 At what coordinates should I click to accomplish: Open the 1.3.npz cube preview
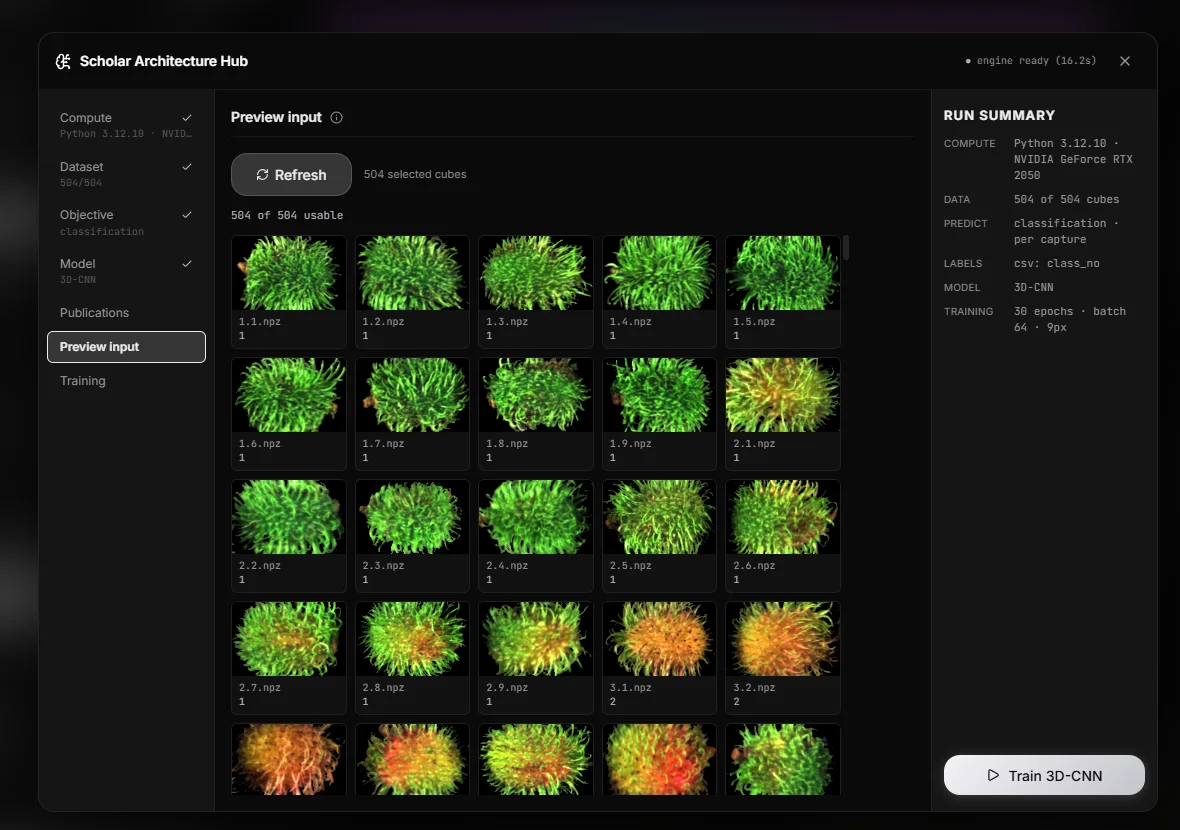coord(536,272)
